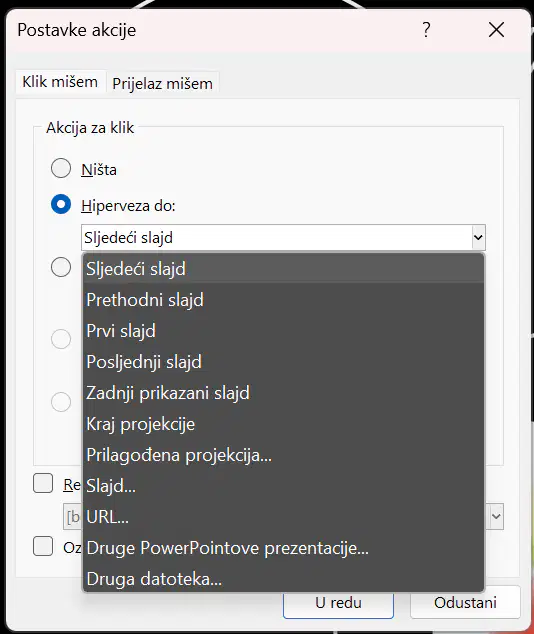Image resolution: width=534 pixels, height=634 pixels.
Task: Switch to the Prijelaz mišem tab
Action: pos(163,84)
